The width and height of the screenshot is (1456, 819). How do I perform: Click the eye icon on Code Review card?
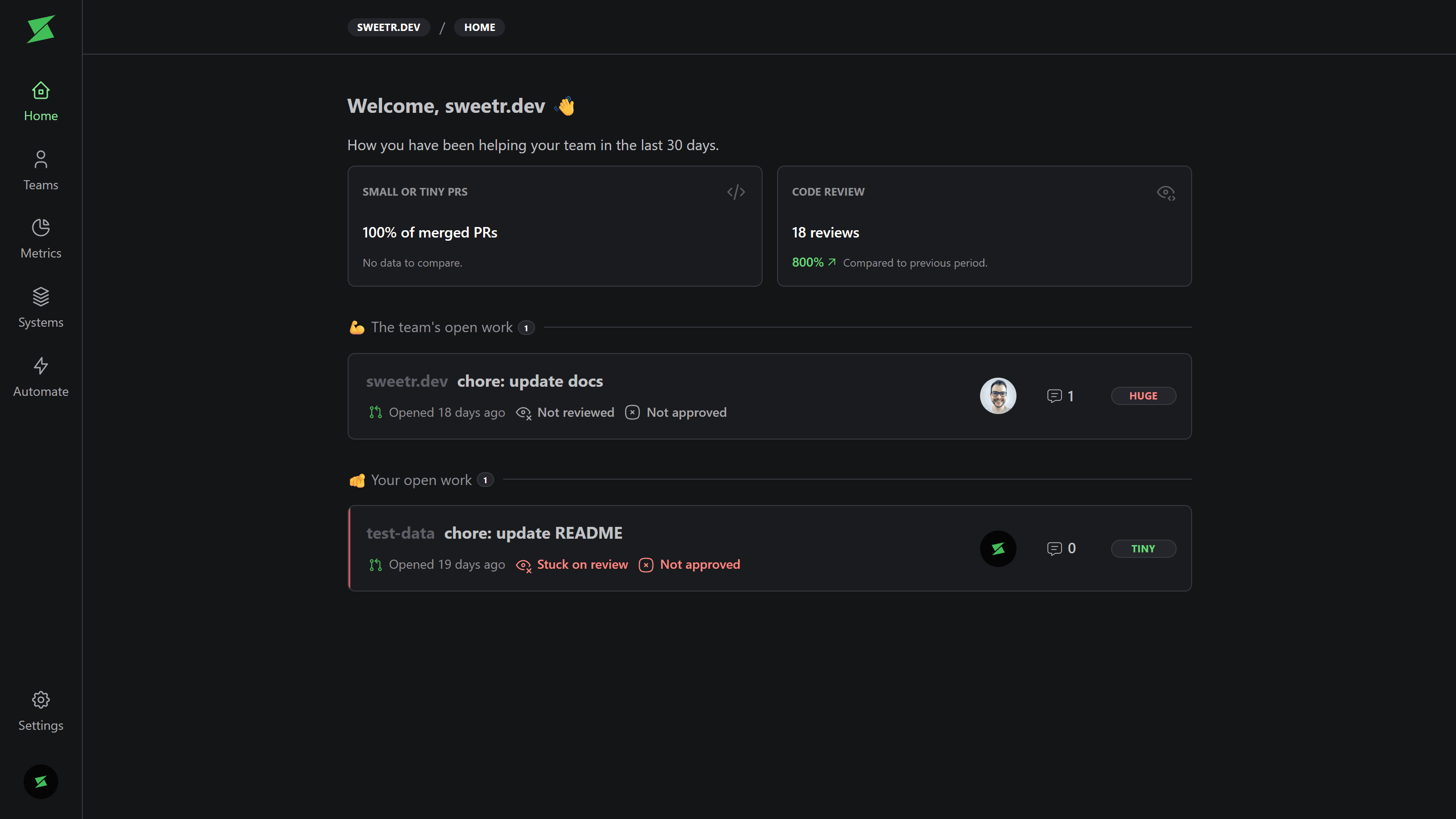[1165, 193]
